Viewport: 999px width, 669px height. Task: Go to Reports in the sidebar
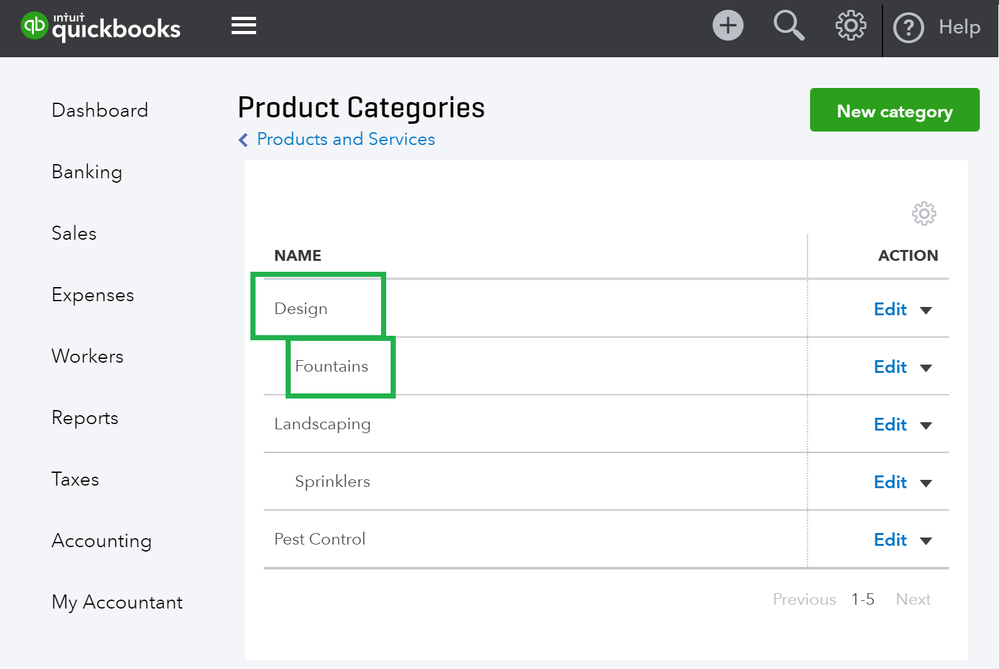(x=85, y=418)
